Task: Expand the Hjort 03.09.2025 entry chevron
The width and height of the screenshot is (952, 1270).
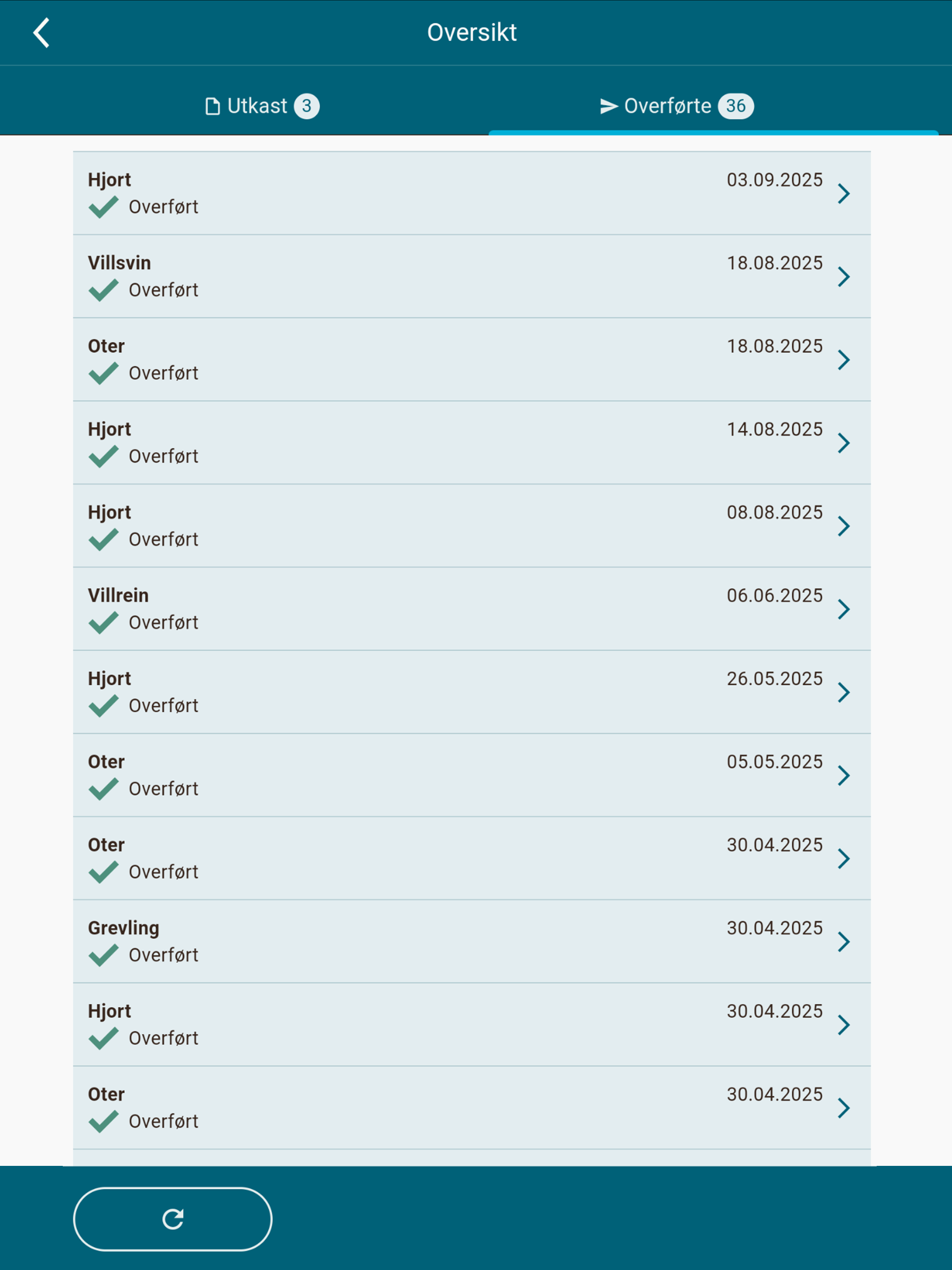Action: coord(844,193)
